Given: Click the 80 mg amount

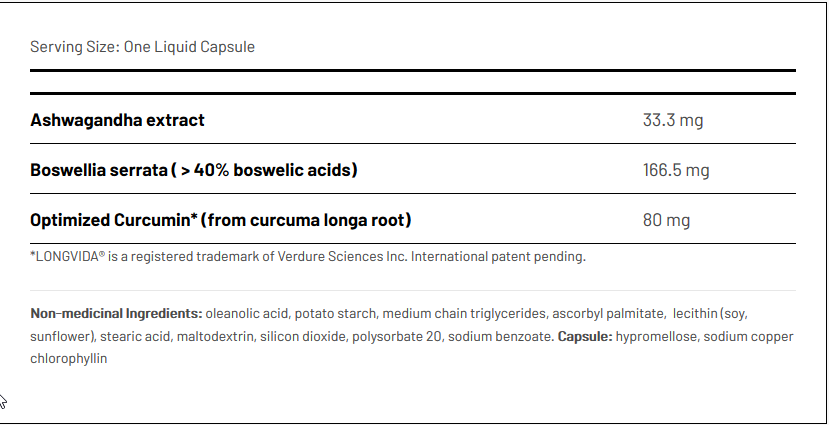Looking at the screenshot, I should pos(666,220).
